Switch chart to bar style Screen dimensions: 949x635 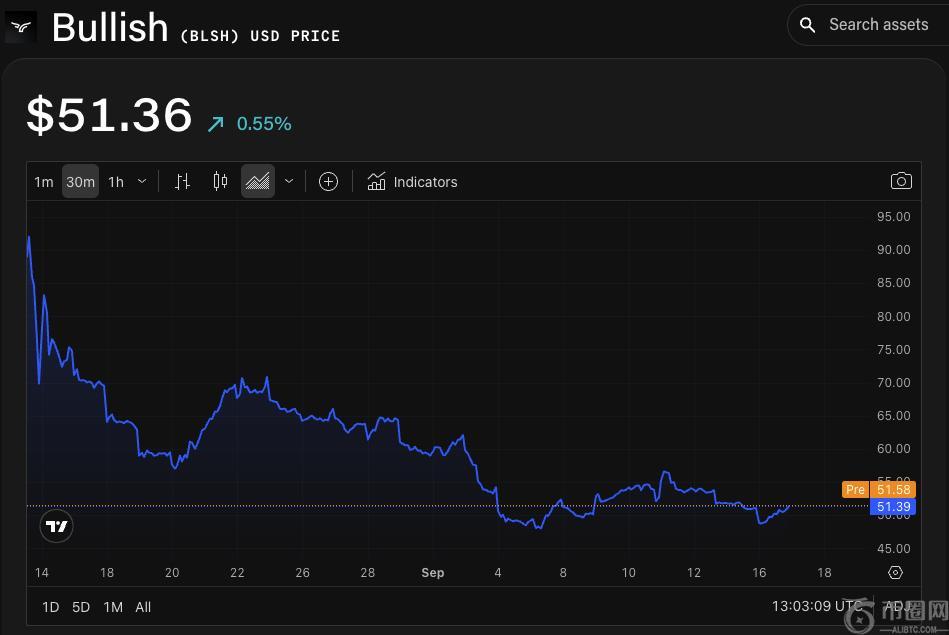pyautogui.click(x=182, y=182)
